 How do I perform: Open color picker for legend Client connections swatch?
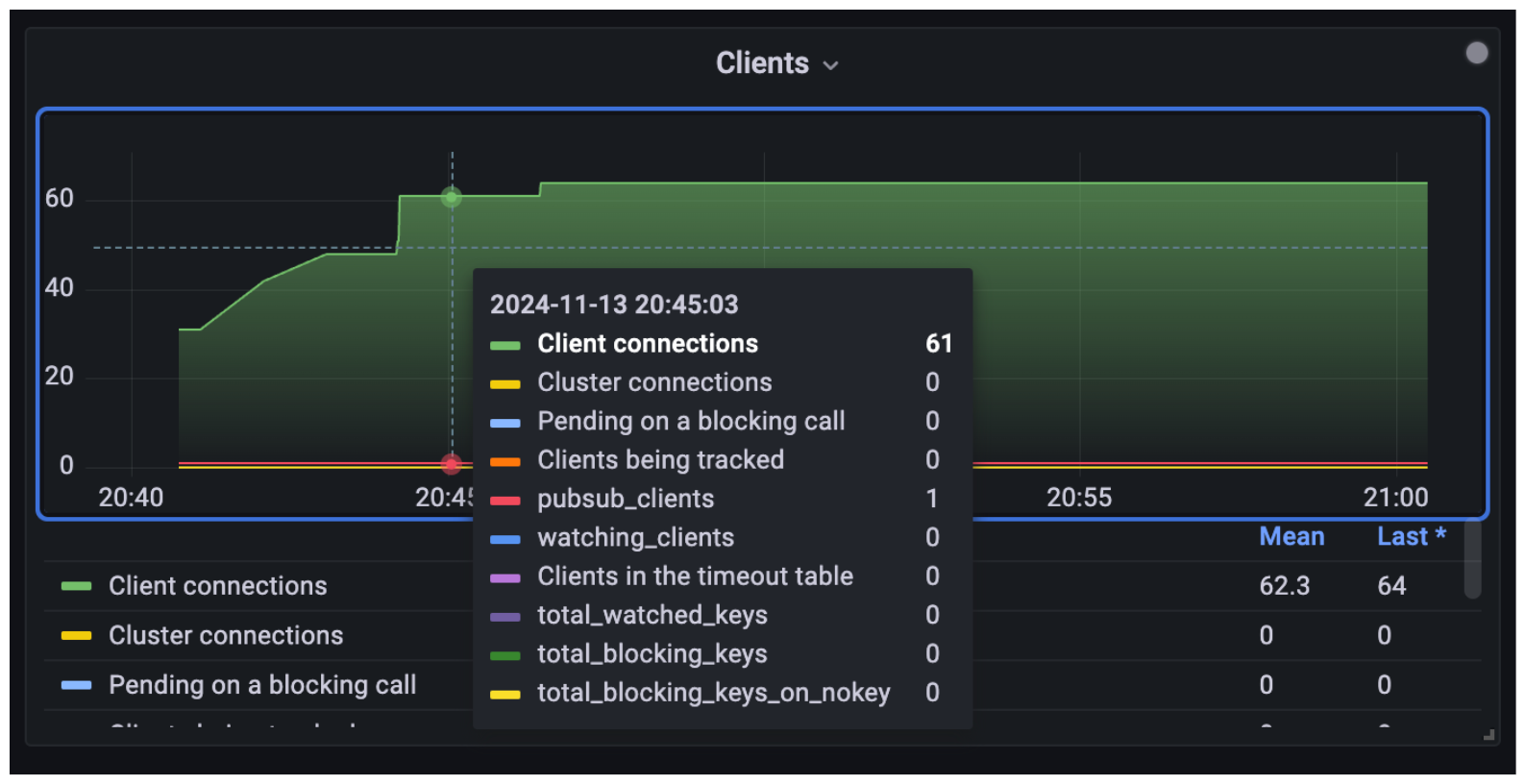[76, 586]
